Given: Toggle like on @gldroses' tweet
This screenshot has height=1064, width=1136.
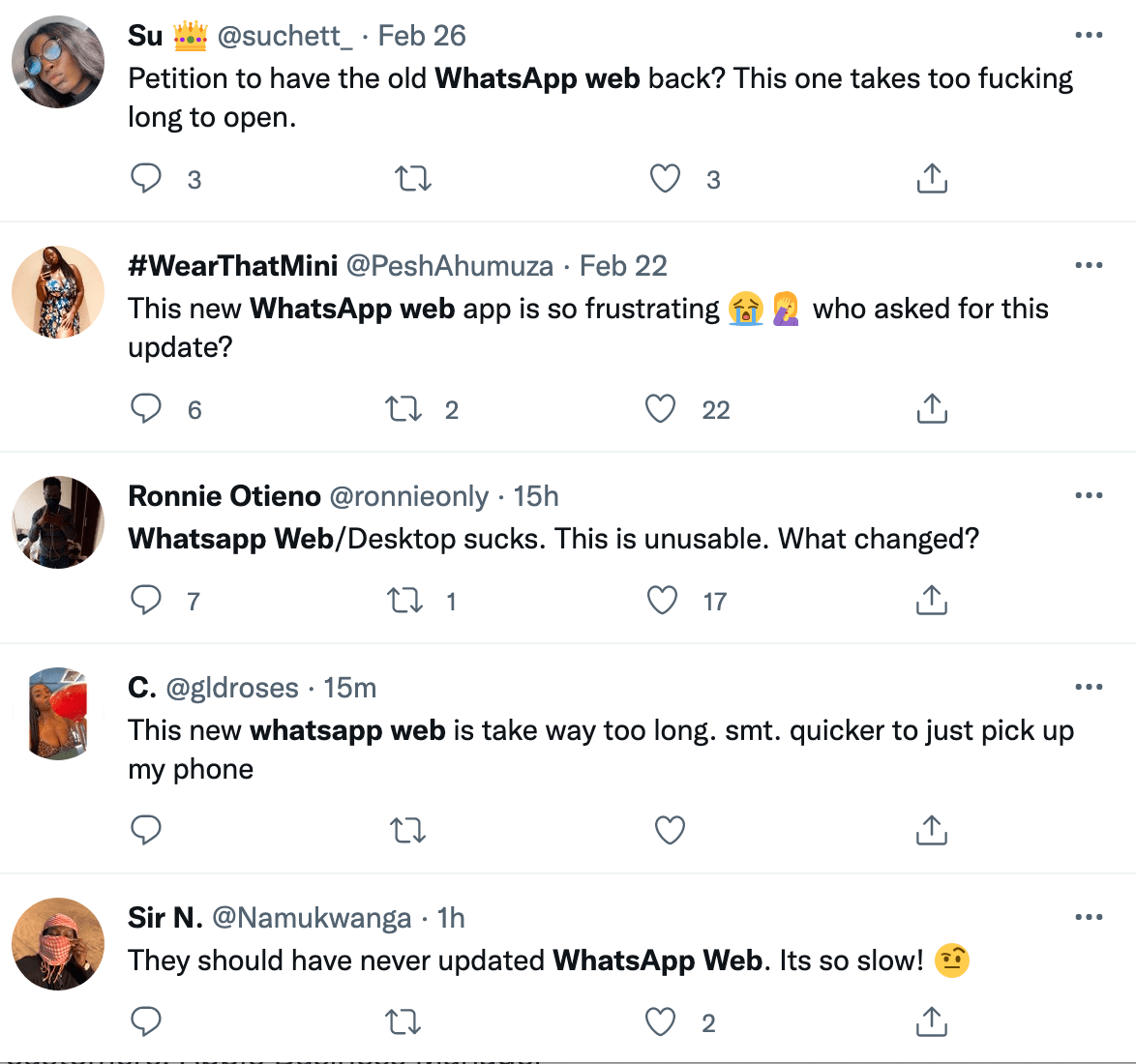Looking at the screenshot, I should pyautogui.click(x=669, y=830).
